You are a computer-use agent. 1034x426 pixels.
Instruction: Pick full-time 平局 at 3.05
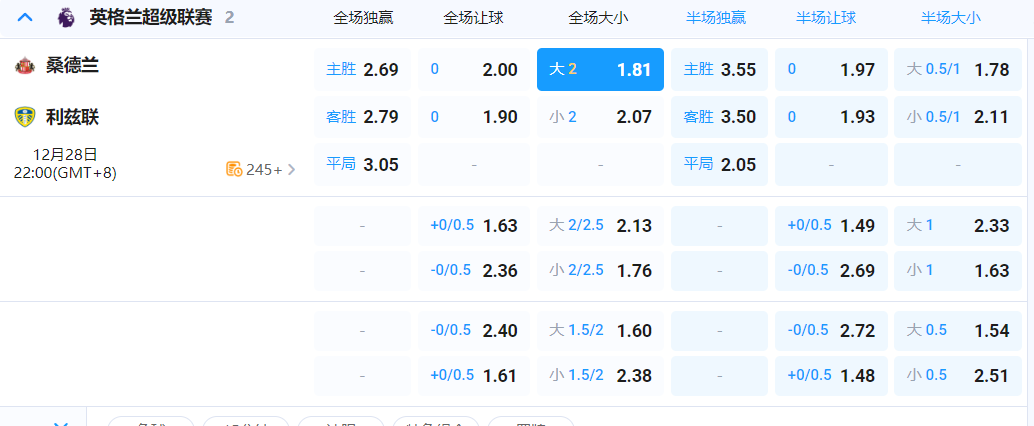[x=362, y=164]
